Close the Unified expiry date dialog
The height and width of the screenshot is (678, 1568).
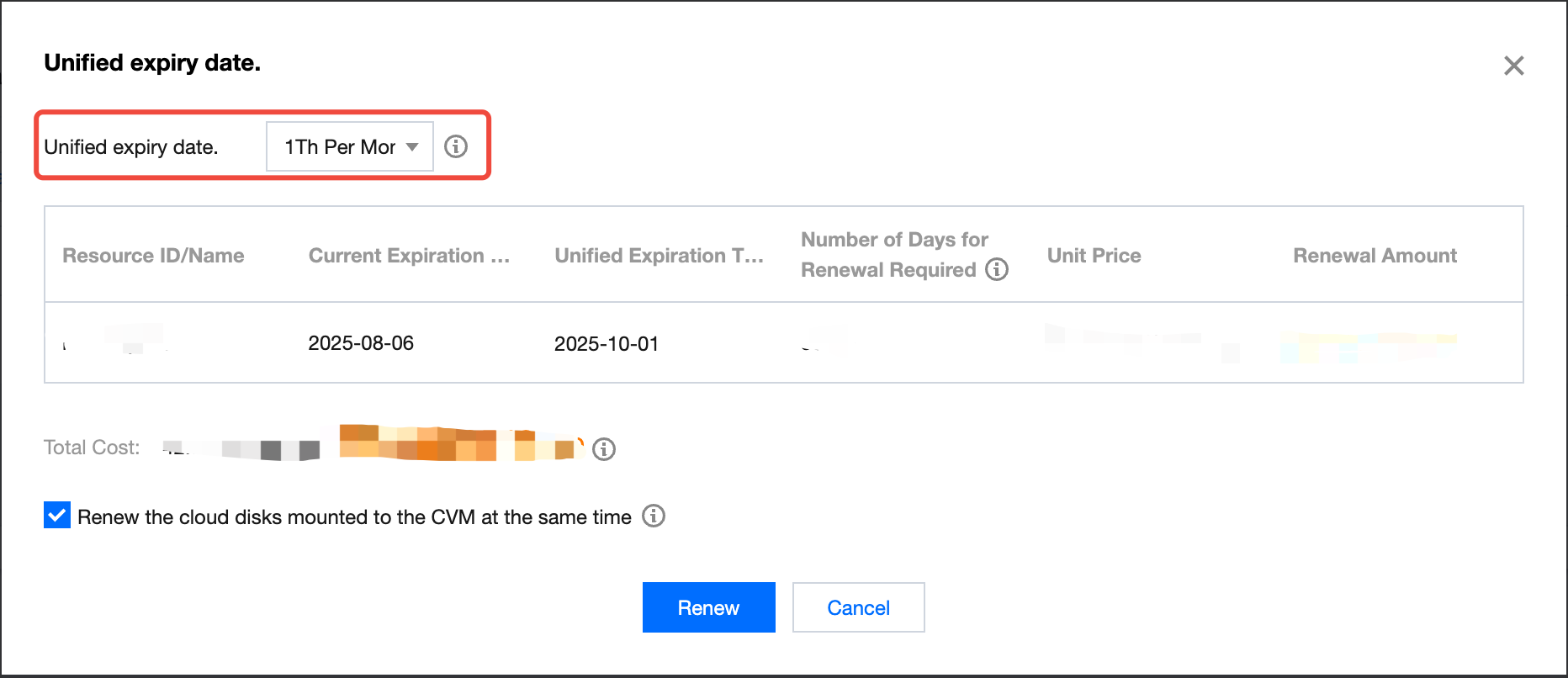[x=1513, y=66]
